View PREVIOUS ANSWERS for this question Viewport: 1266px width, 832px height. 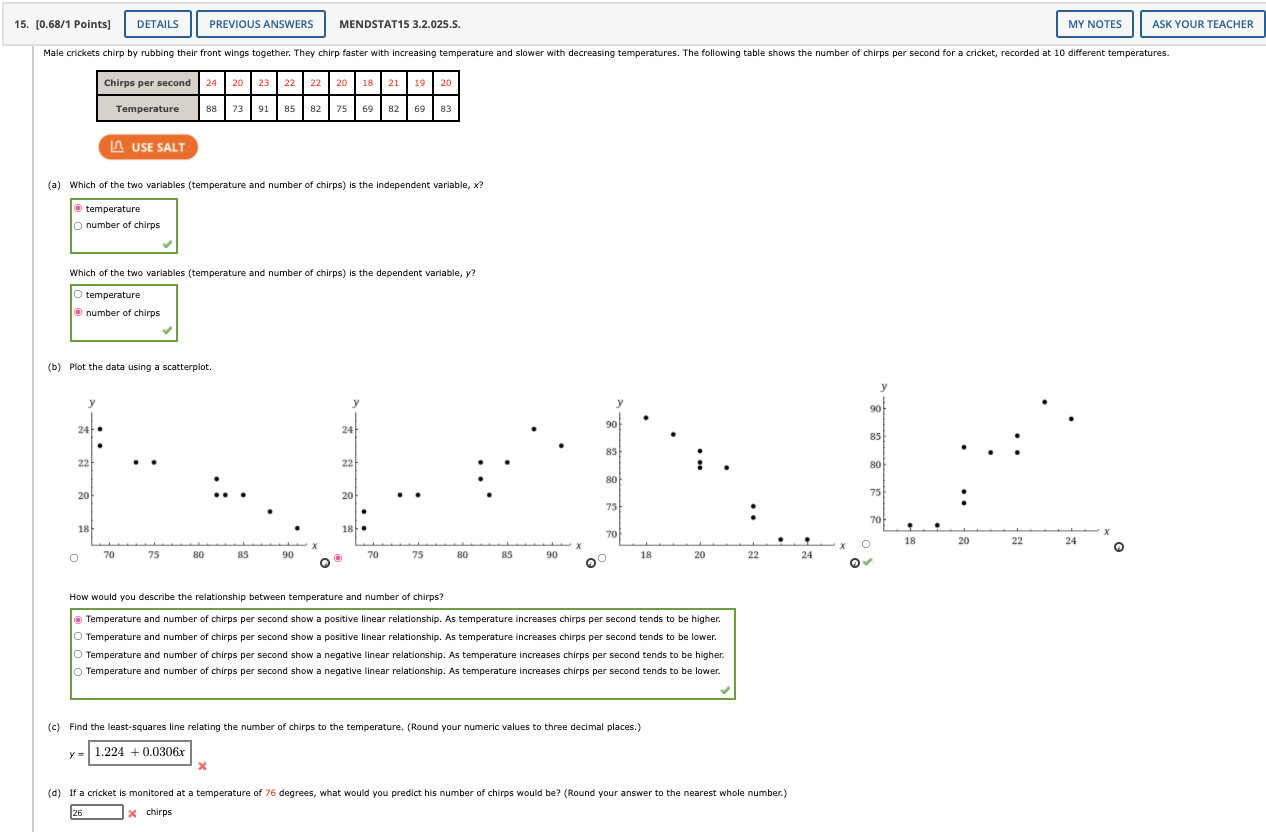(x=261, y=23)
